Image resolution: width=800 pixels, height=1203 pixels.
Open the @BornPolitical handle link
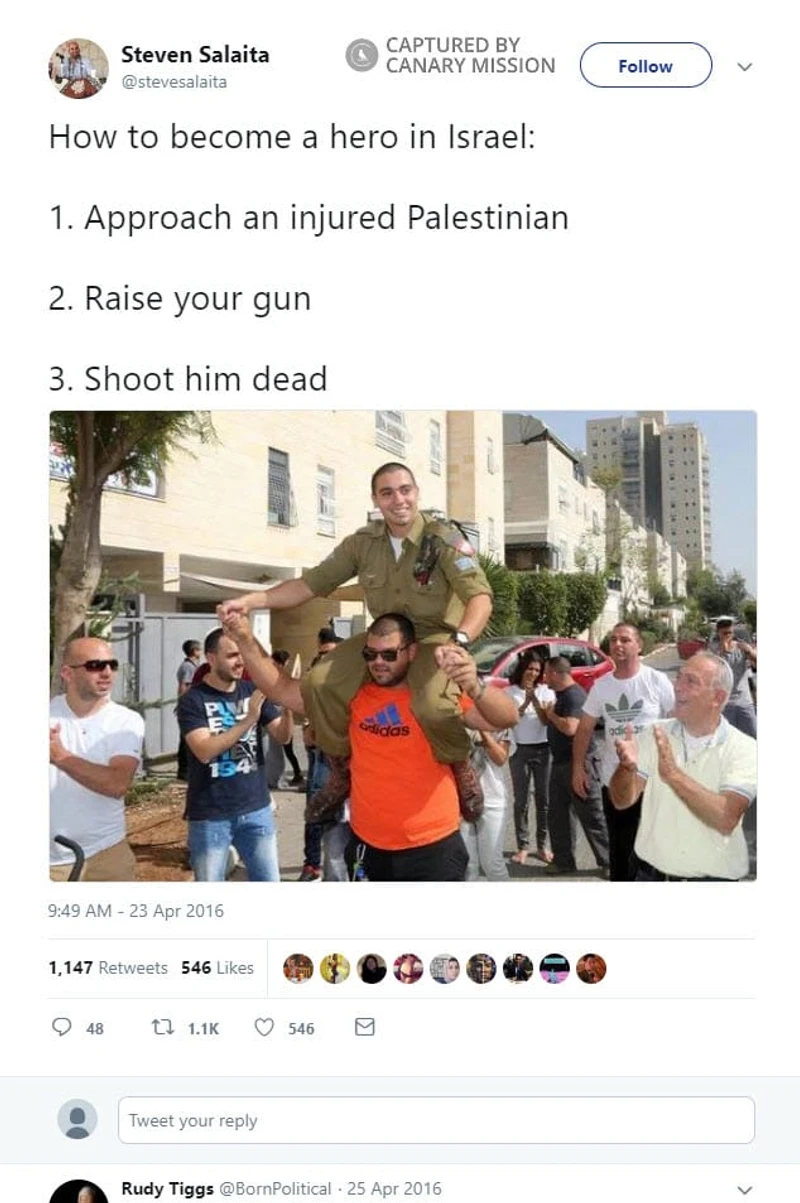(275, 1189)
